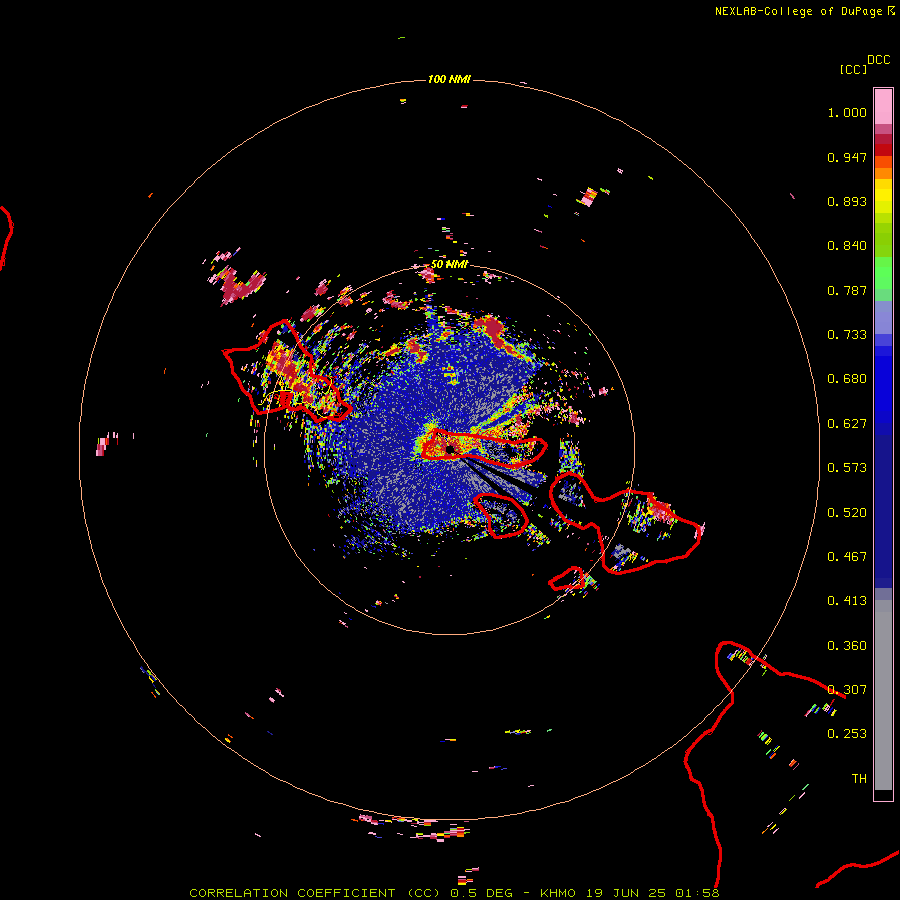Image resolution: width=900 pixels, height=900 pixels.
Task: Click the 0.947 color scale value
Action: point(847,157)
